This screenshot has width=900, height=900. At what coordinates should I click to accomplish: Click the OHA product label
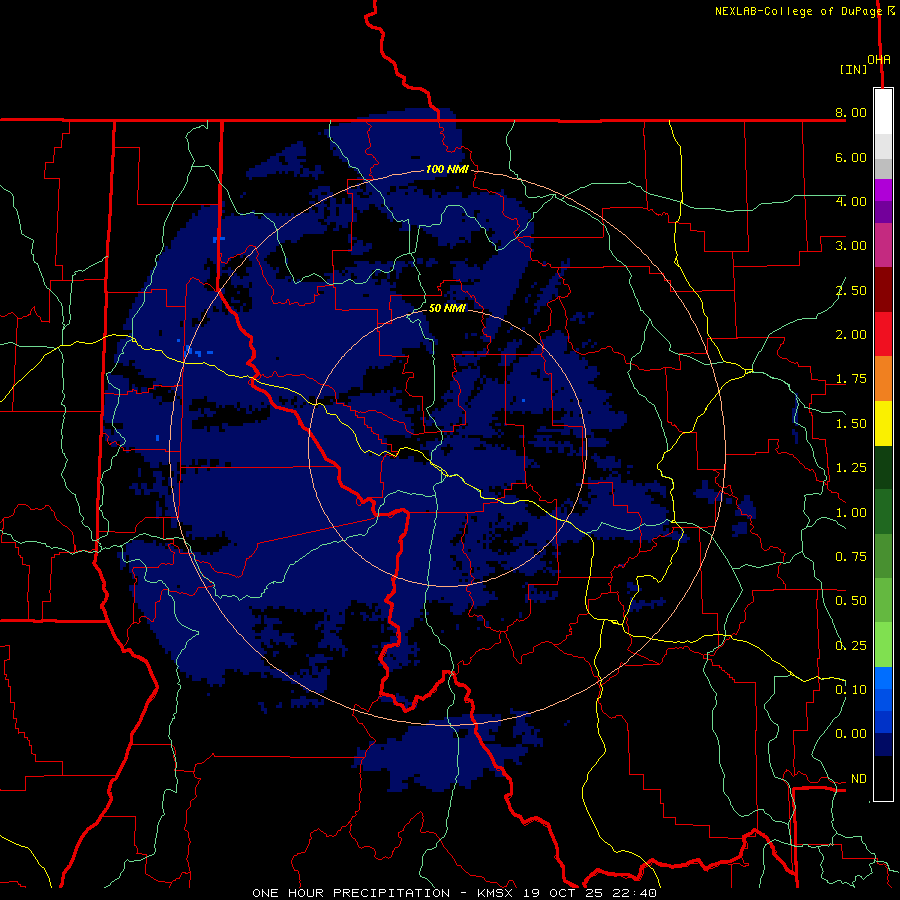coord(879,60)
